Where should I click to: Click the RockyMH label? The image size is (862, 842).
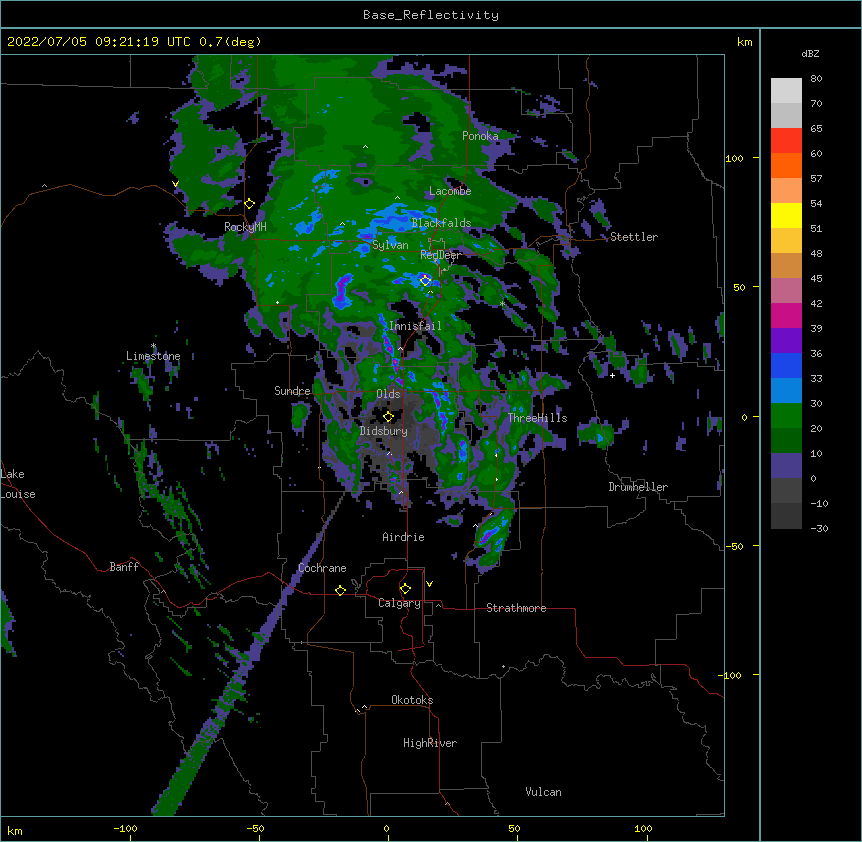click(245, 227)
